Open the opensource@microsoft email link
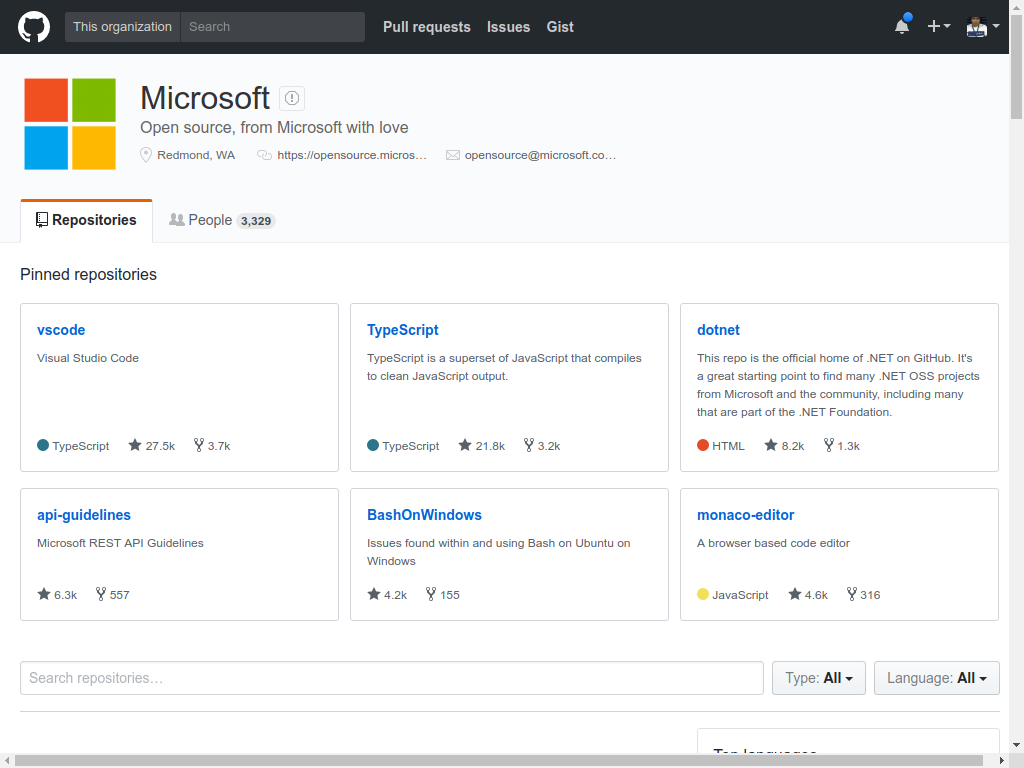Viewport: 1024px width, 768px height. [540, 155]
